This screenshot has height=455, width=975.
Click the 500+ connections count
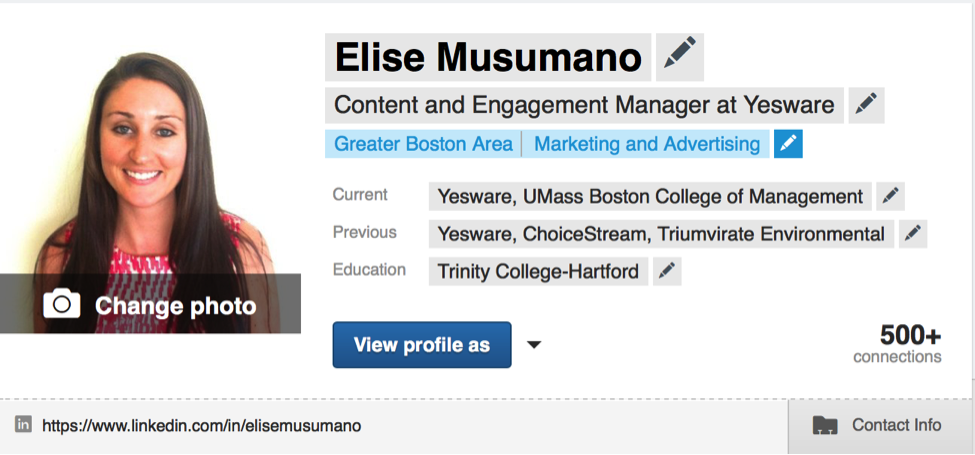tap(897, 344)
